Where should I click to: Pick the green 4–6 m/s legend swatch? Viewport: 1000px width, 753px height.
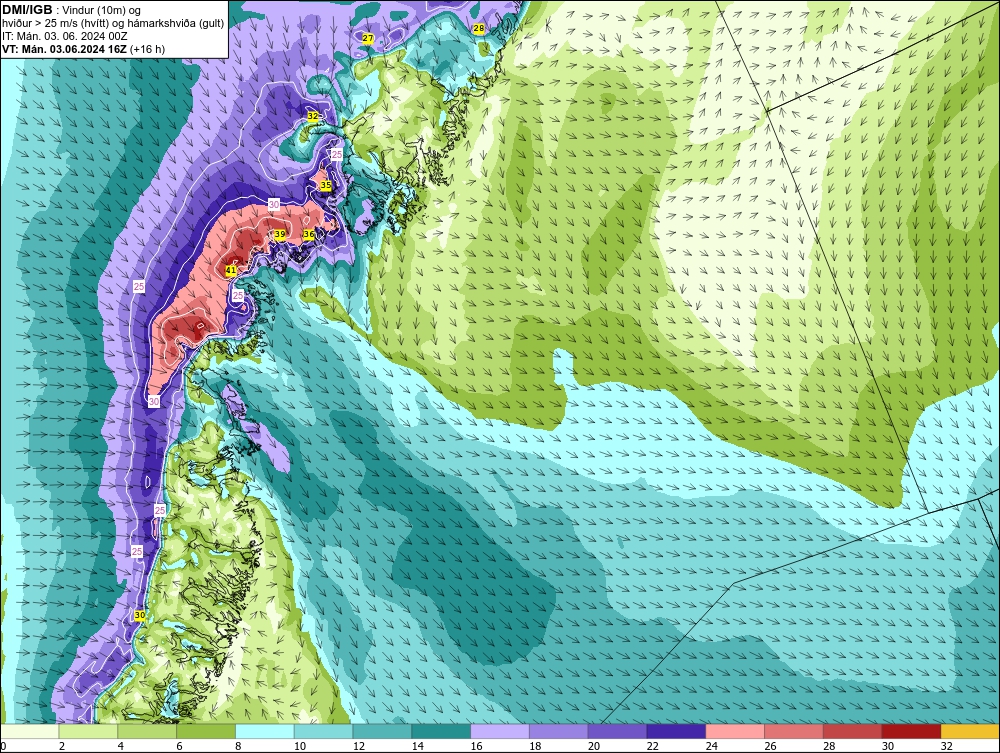pos(147,731)
